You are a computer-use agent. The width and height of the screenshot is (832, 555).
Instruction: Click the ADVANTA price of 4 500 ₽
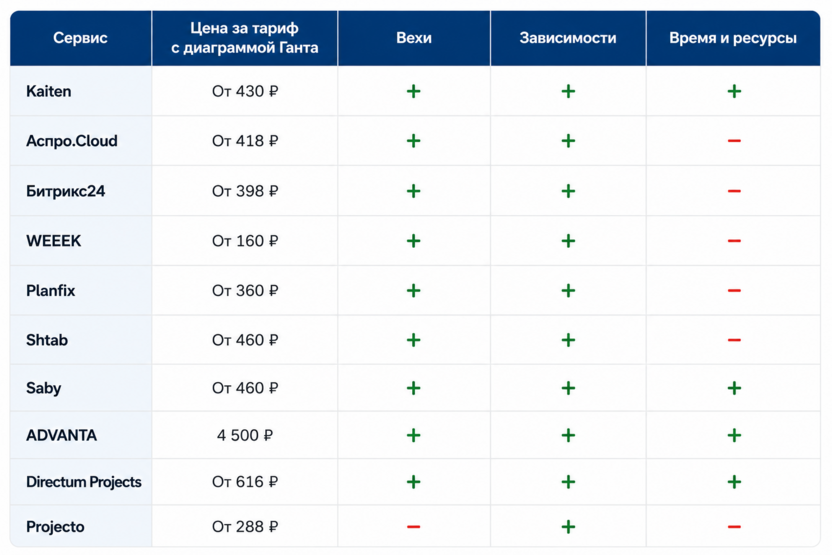tap(245, 435)
